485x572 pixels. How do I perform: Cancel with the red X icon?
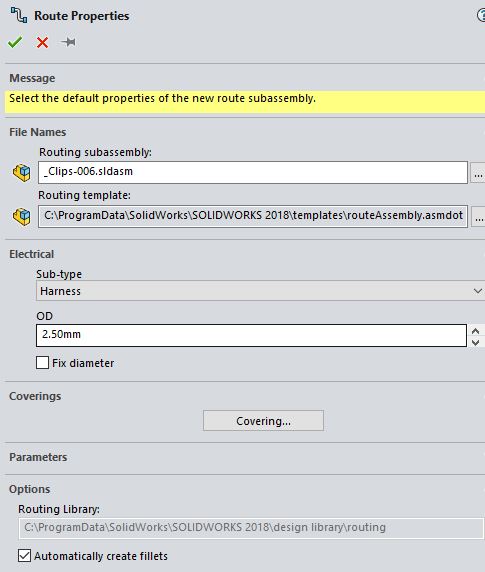(42, 42)
